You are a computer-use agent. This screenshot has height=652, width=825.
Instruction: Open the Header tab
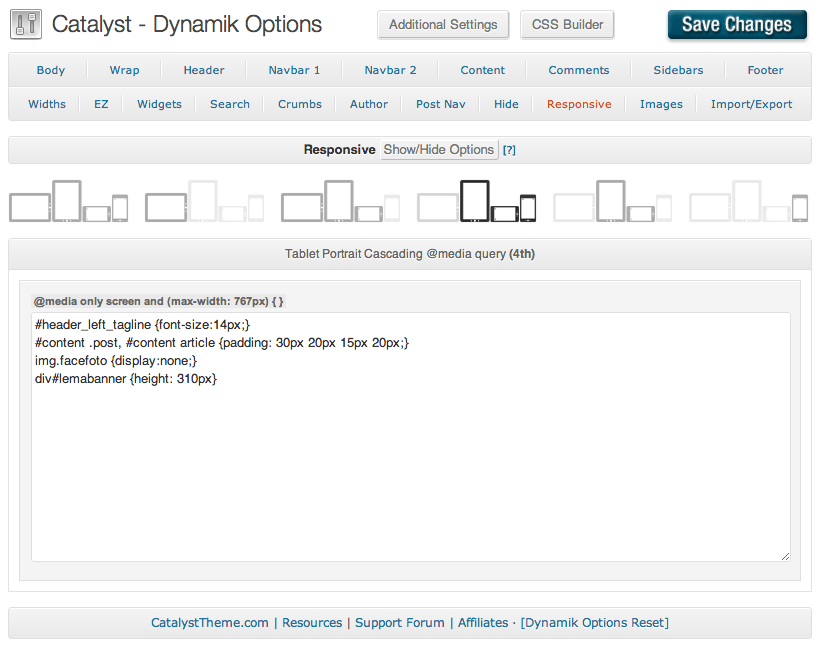point(204,70)
